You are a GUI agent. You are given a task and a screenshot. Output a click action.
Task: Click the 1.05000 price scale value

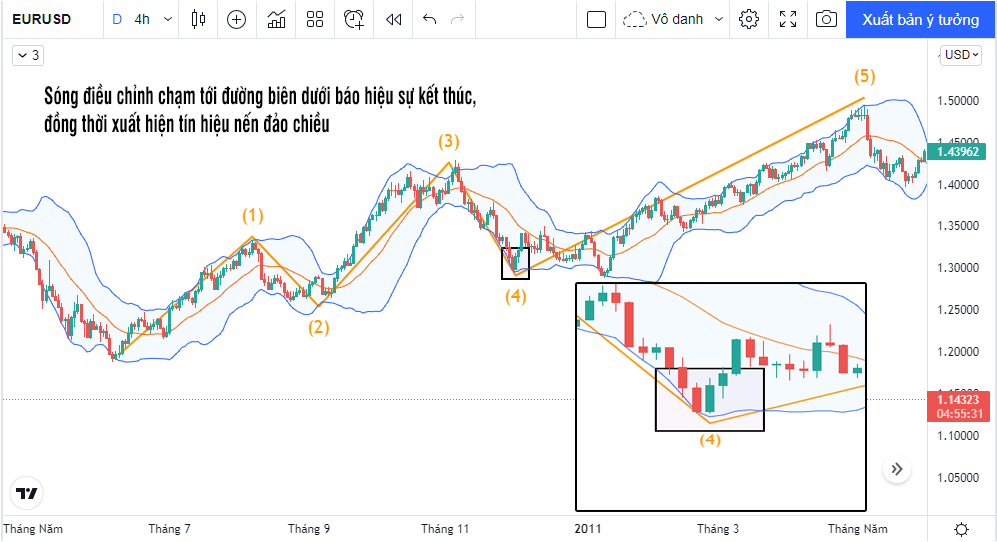pos(958,478)
